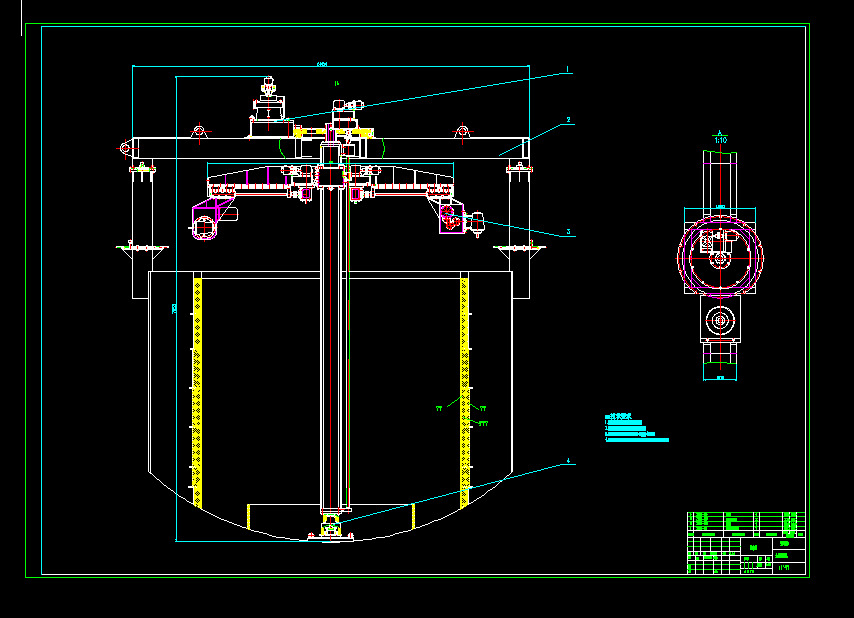Click the red lifting lug at beam's left end

pos(125,148)
